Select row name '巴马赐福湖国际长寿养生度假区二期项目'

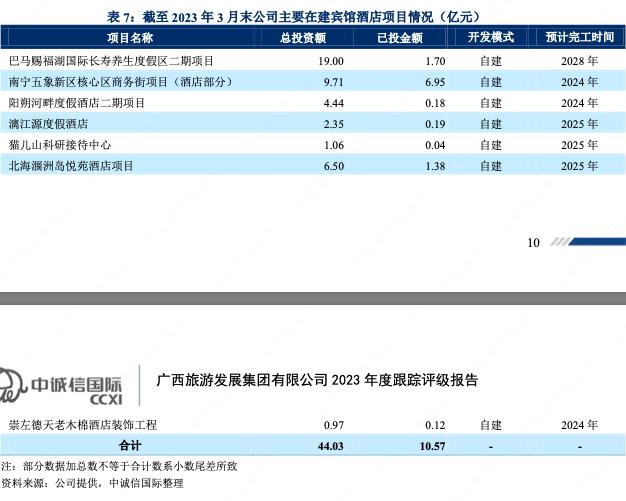pos(111,61)
